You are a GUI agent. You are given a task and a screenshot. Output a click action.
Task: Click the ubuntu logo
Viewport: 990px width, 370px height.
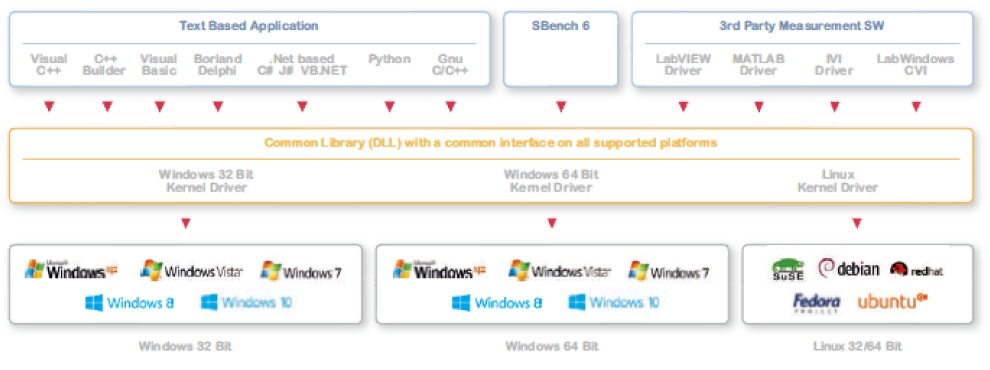892,301
